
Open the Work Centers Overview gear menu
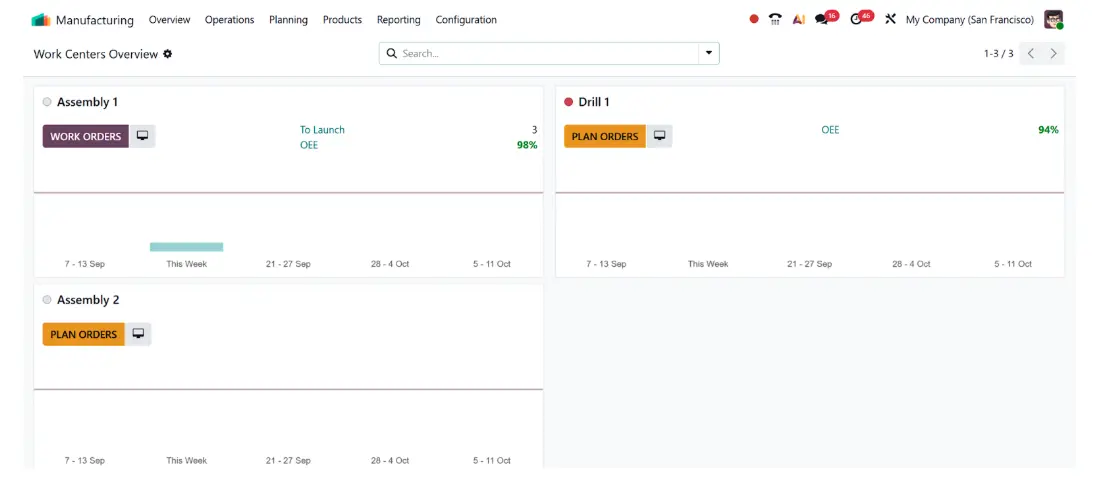168,54
